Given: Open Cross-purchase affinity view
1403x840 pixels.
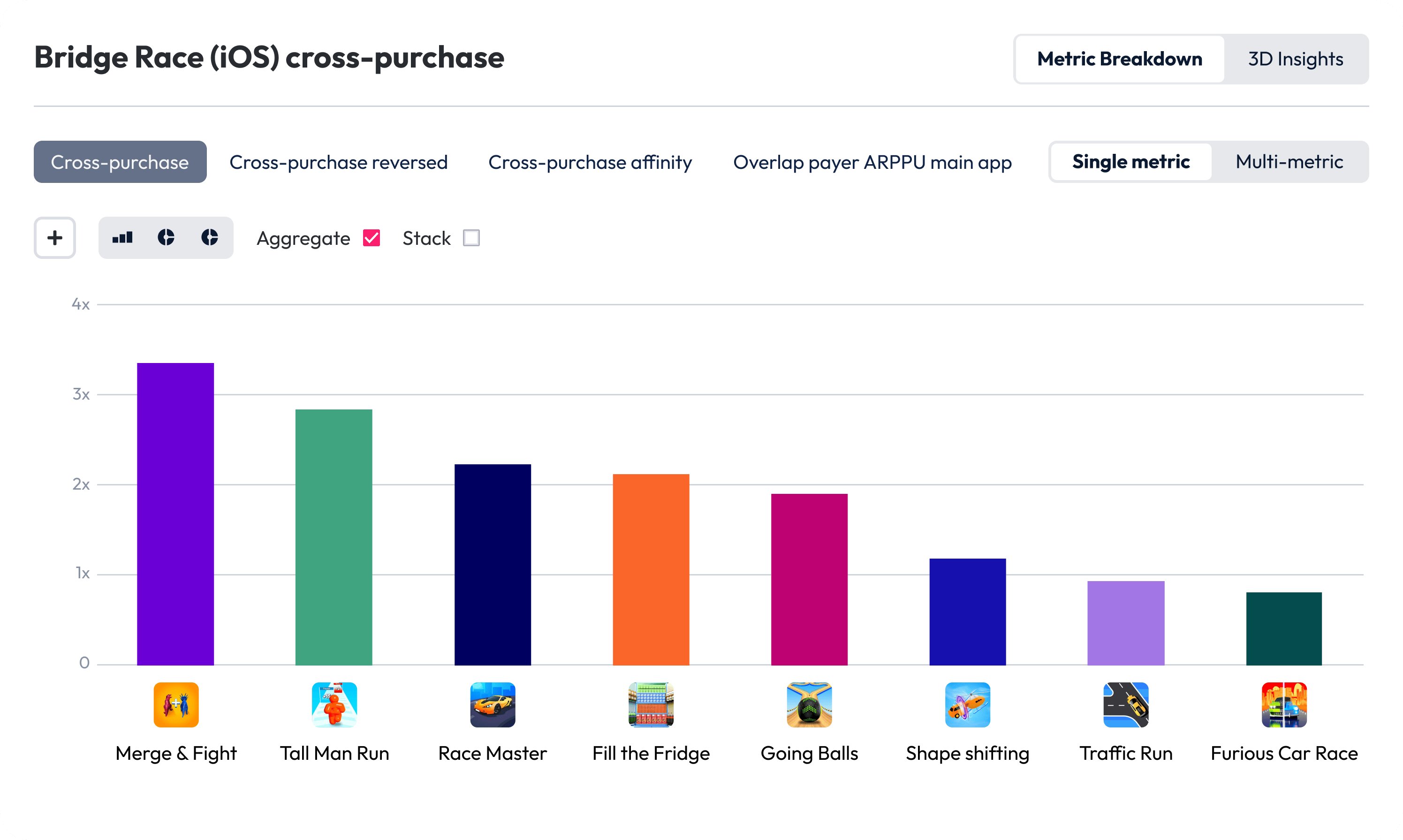Looking at the screenshot, I should pos(590,162).
